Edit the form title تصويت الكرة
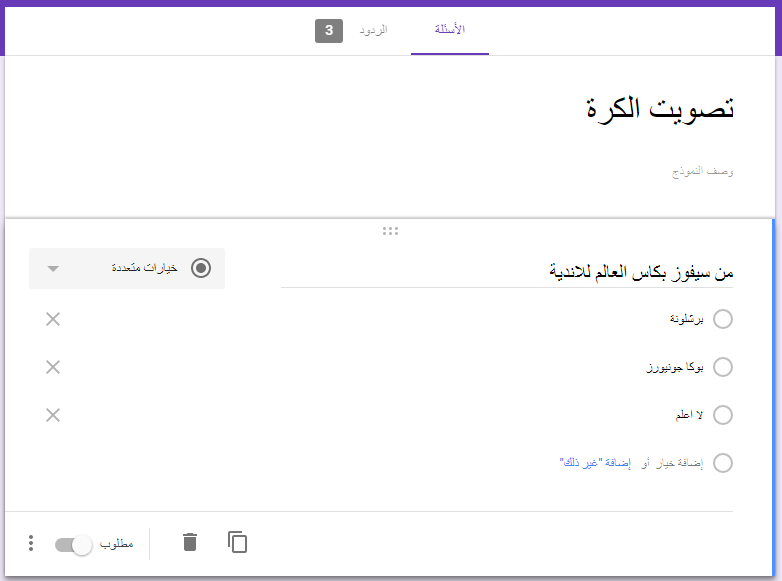This screenshot has width=782, height=581. pyautogui.click(x=659, y=109)
